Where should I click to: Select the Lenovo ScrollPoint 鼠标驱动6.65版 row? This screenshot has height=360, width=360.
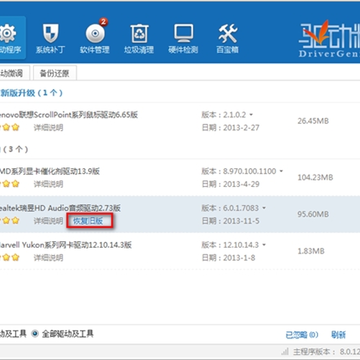(180, 121)
